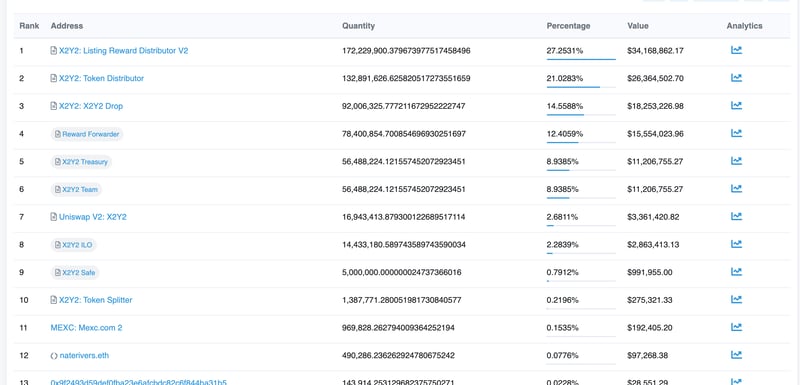
Task: Click the 12.4059% percentage cell
Action: pyautogui.click(x=565, y=134)
